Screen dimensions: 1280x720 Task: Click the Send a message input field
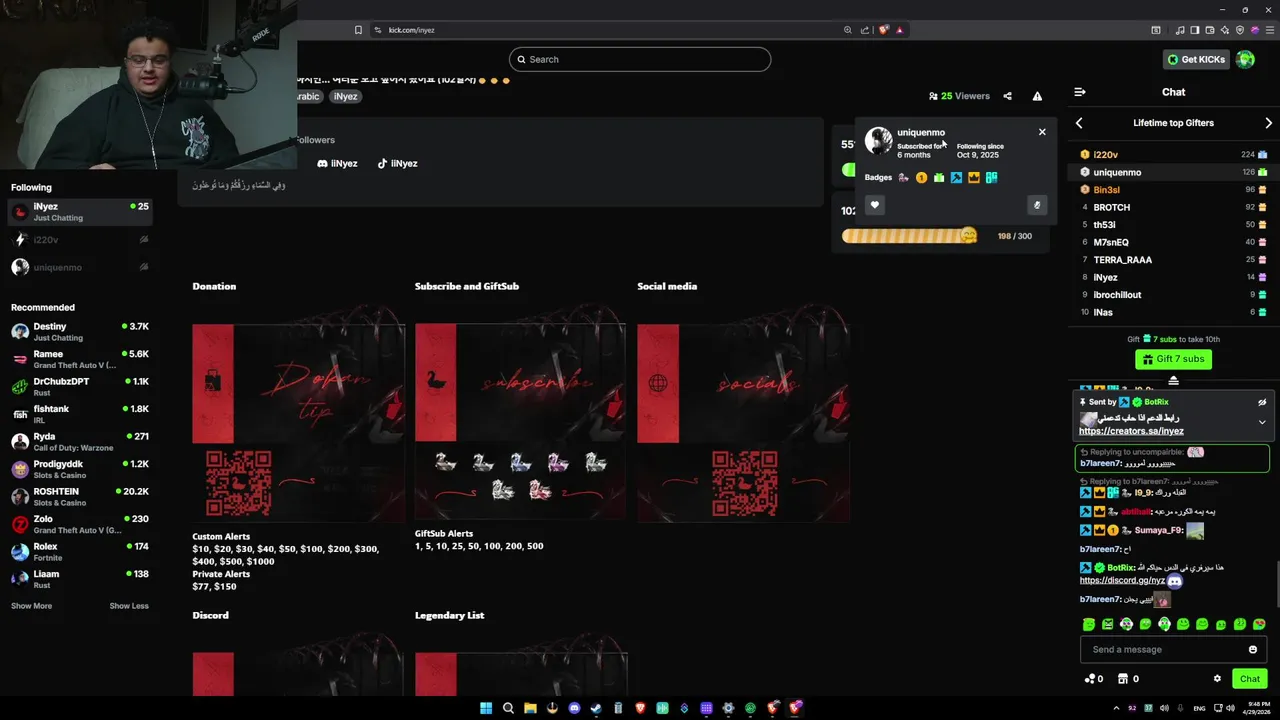[1165, 650]
